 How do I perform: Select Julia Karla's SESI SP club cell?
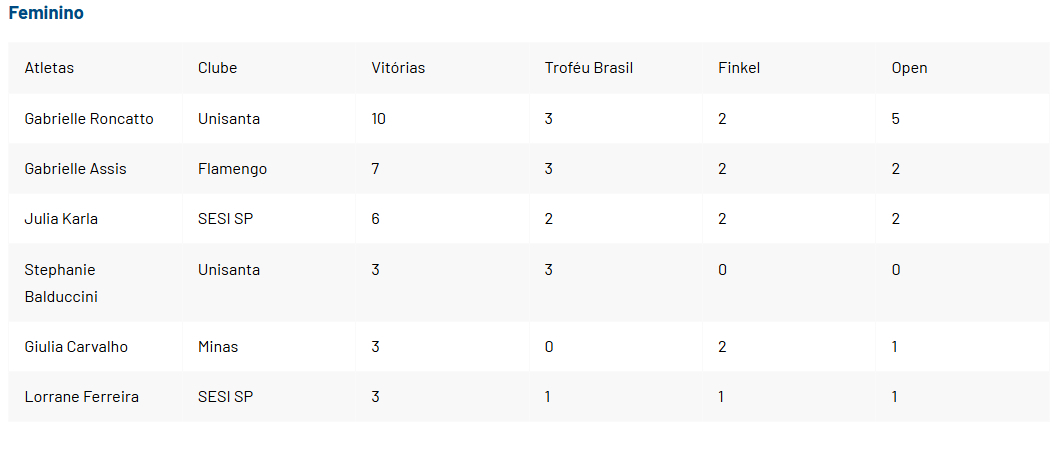(225, 219)
